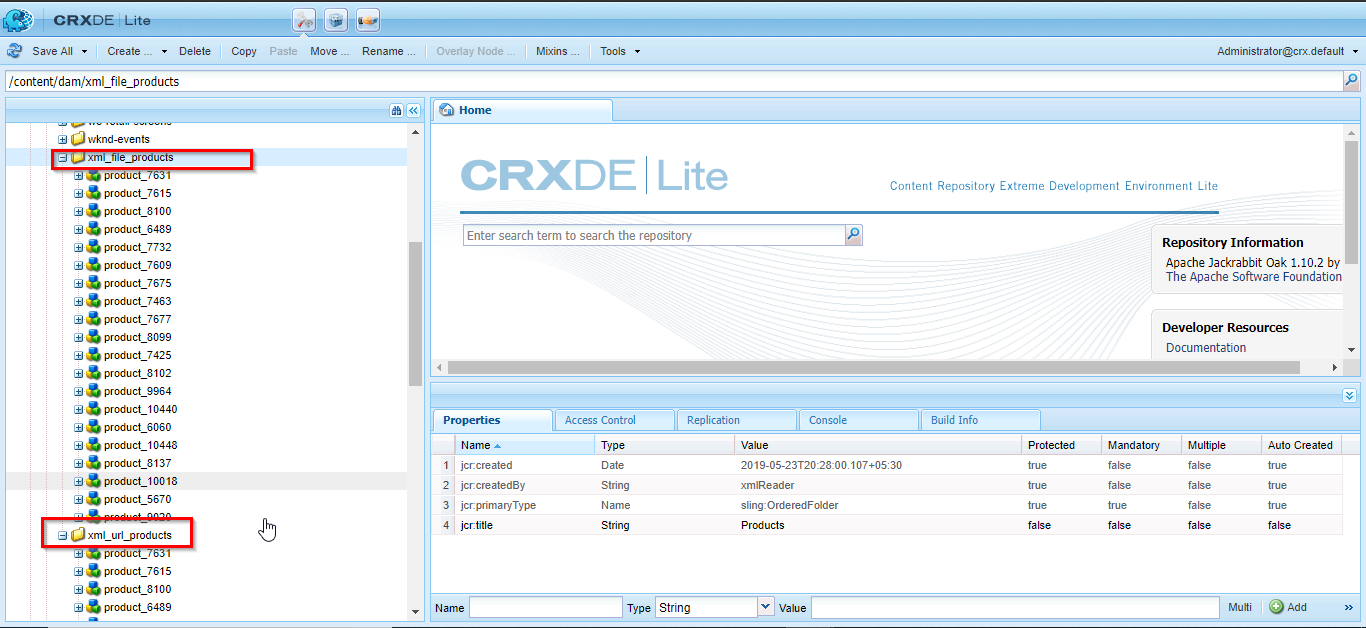Click the refresh icon beside Save All

coord(15,51)
